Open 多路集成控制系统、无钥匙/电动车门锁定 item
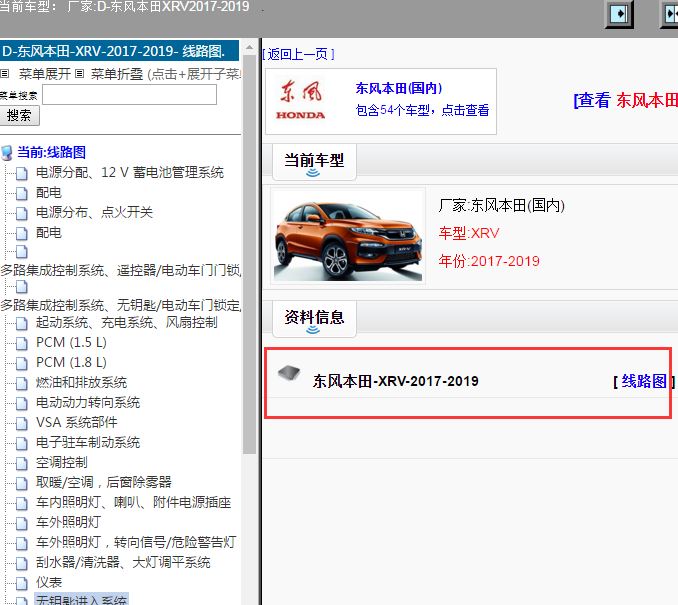678x605 pixels. point(121,305)
